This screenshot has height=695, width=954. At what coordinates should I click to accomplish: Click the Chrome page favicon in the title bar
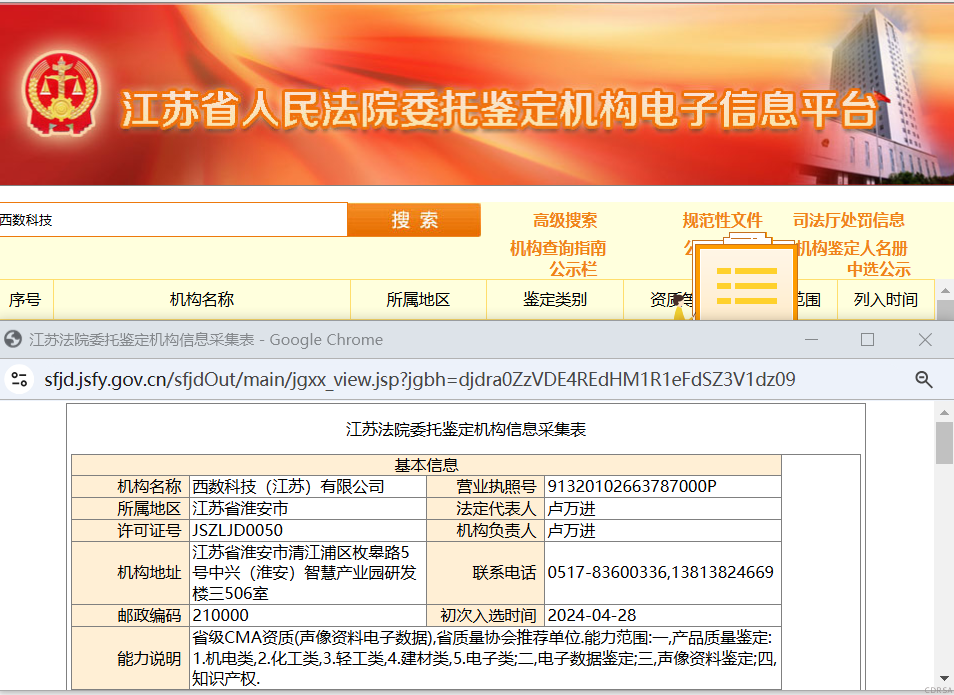(x=12, y=340)
